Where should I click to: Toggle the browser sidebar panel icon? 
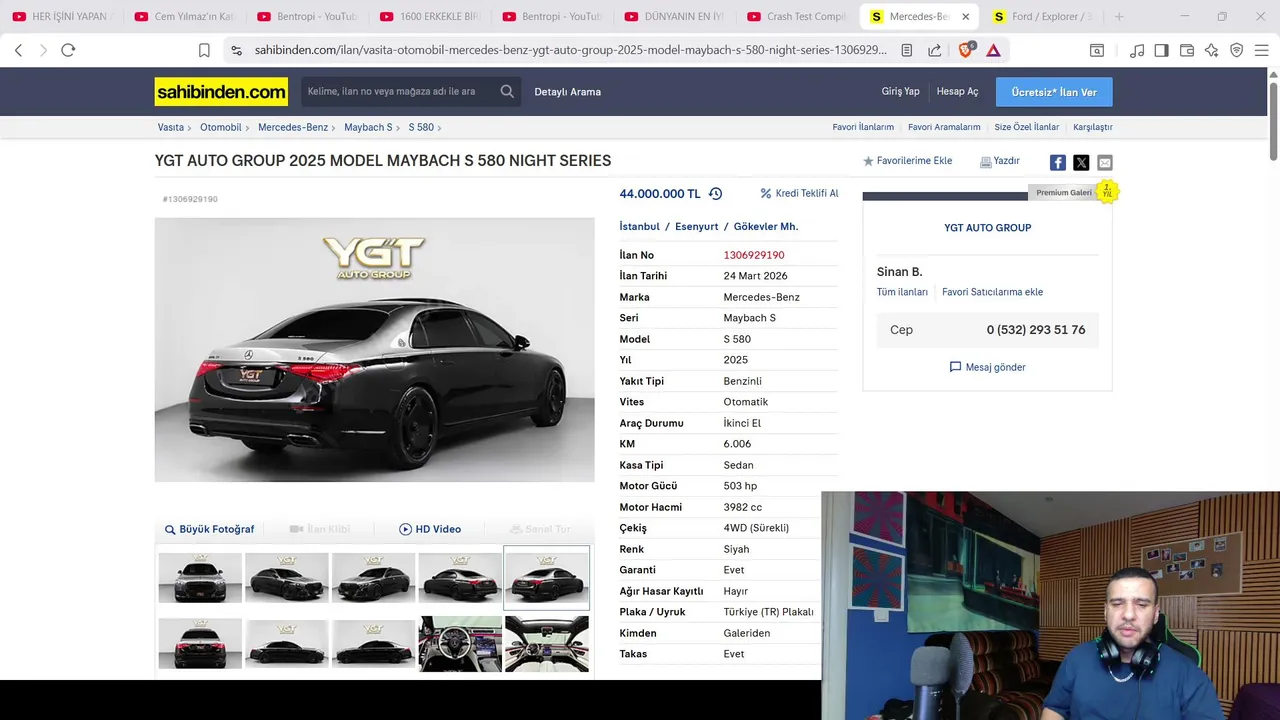point(1161,50)
